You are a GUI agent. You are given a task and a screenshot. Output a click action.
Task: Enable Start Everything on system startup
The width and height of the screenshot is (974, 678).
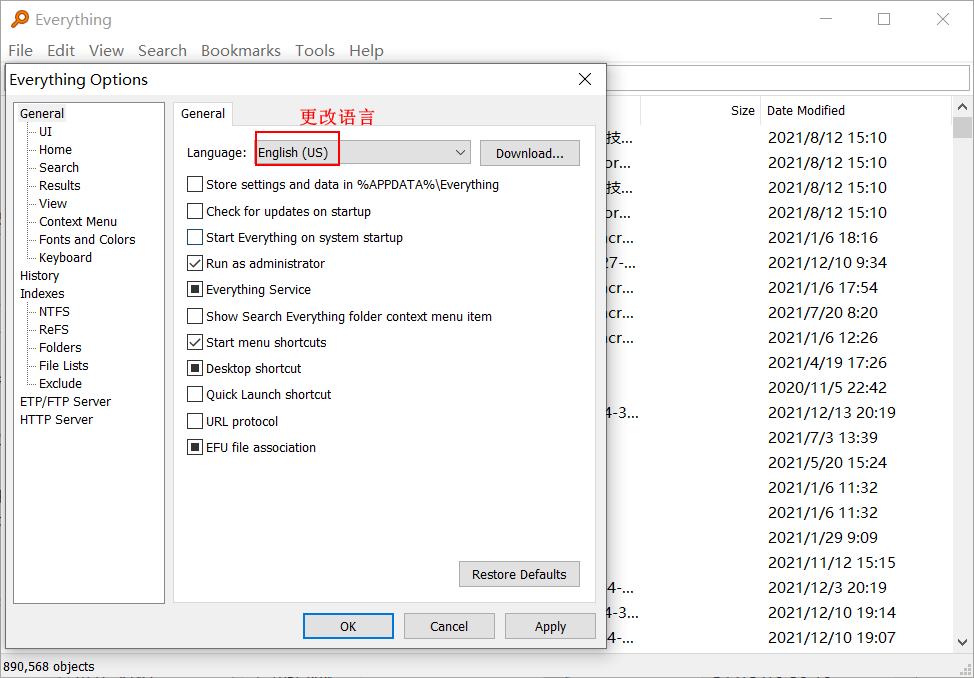coord(195,237)
